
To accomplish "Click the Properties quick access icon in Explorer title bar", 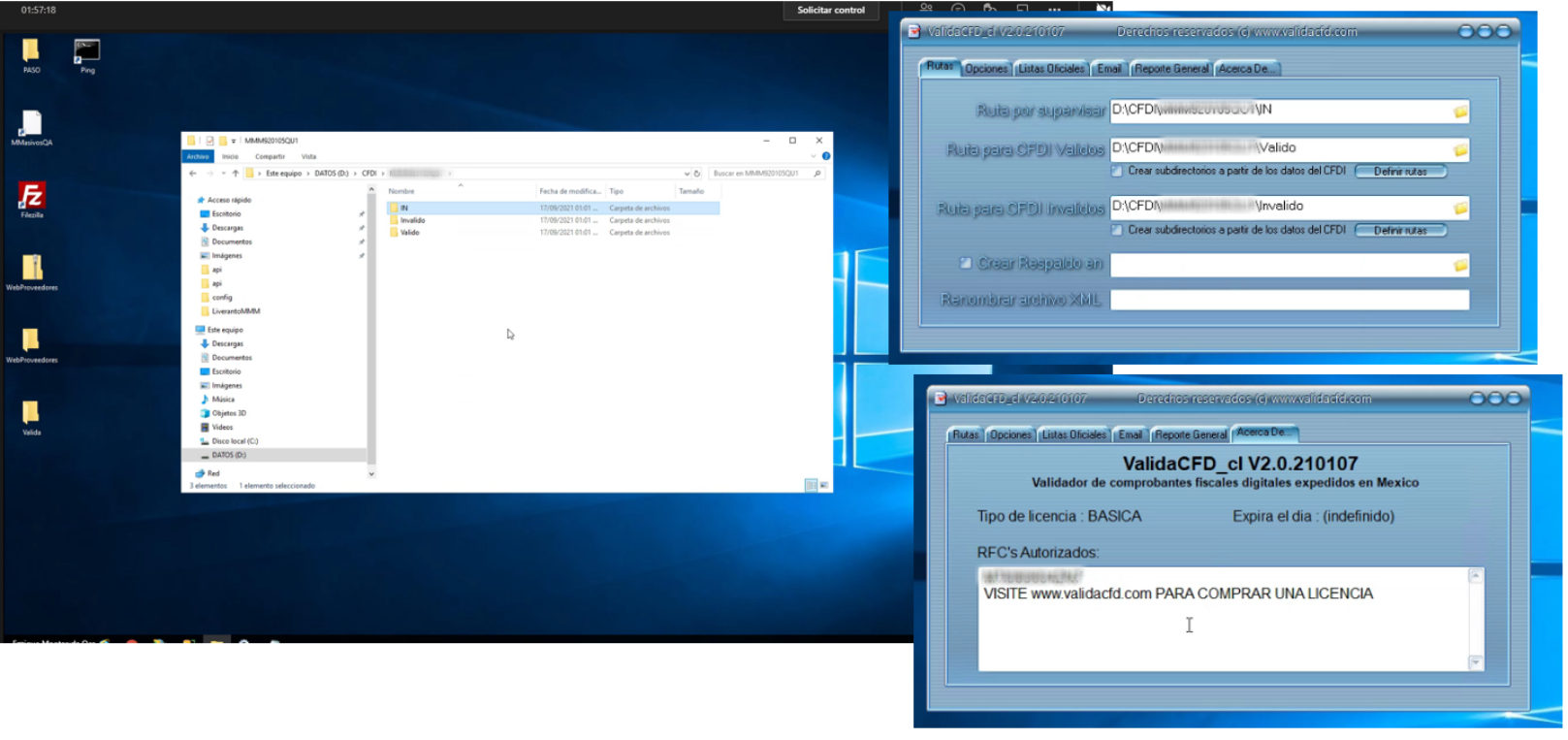I will [209, 141].
